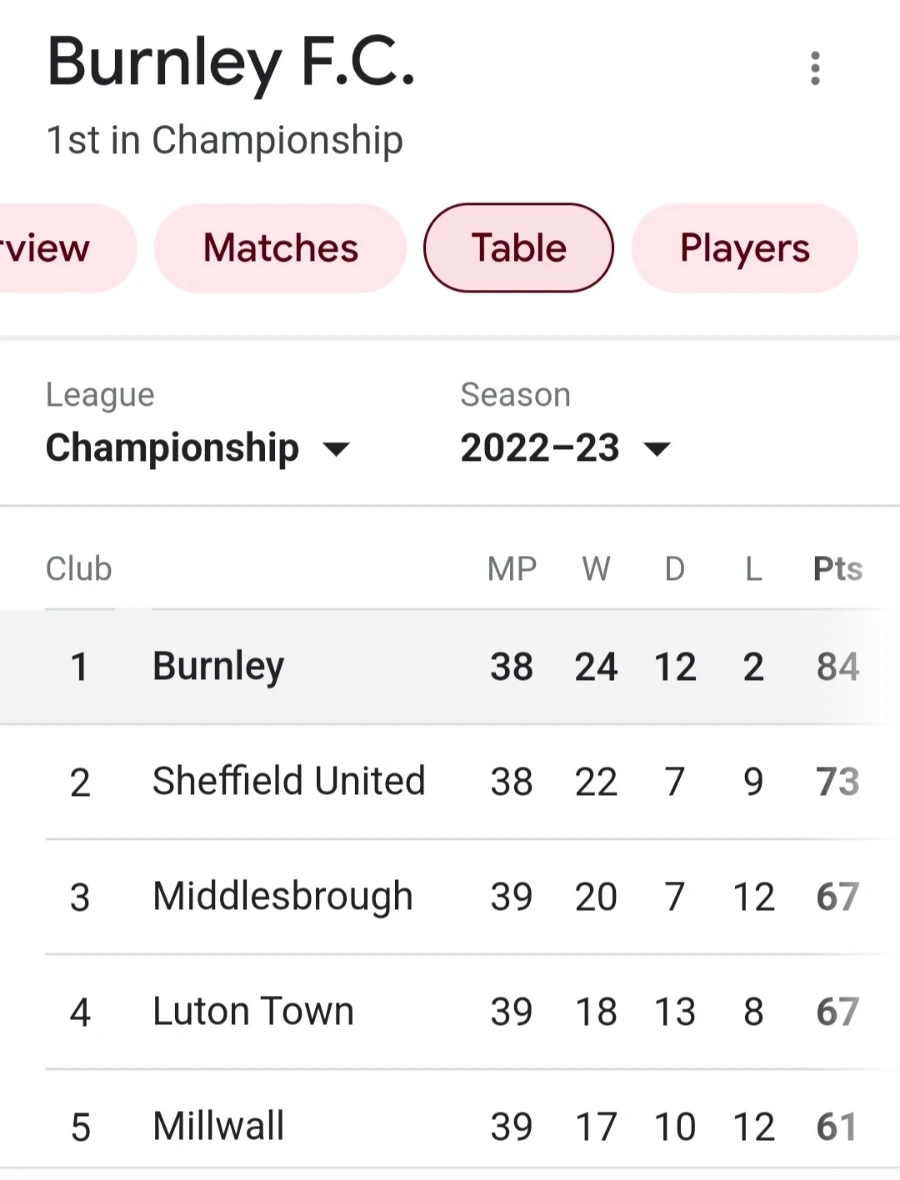Image resolution: width=900 pixels, height=1180 pixels.
Task: Click the '1st in Championship' subtitle
Action: point(224,140)
